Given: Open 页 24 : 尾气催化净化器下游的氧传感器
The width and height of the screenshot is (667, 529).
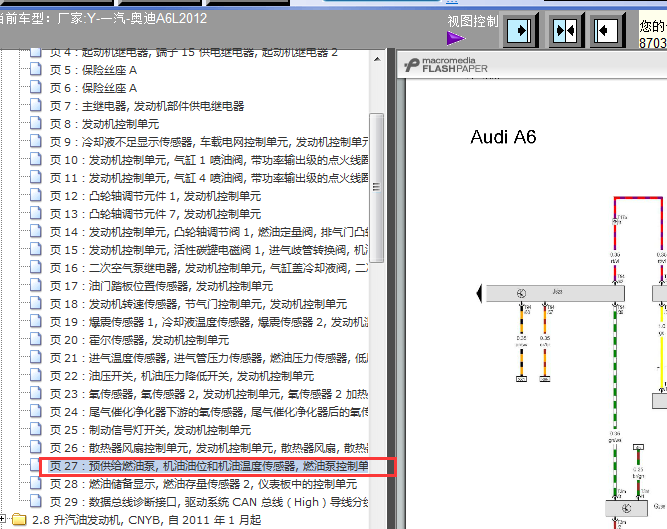Looking at the screenshot, I should tap(209, 412).
